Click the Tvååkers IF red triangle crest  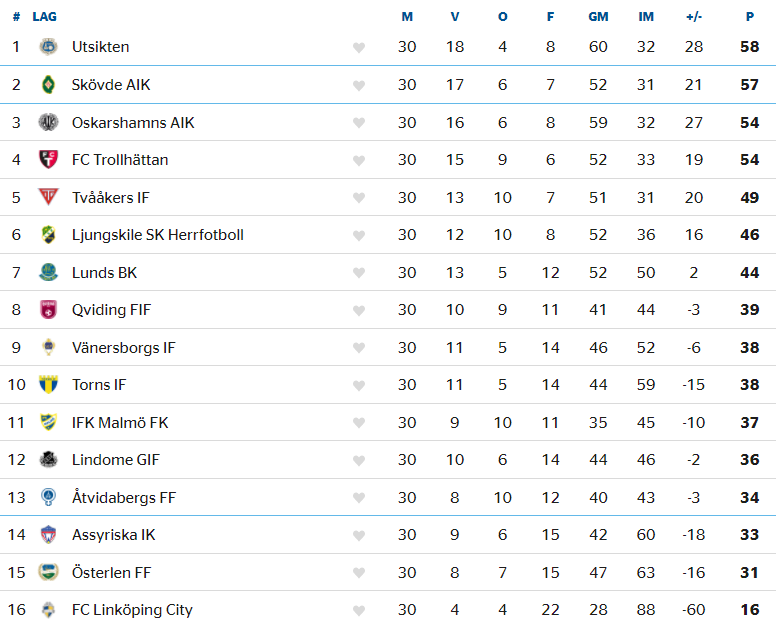pos(48,197)
